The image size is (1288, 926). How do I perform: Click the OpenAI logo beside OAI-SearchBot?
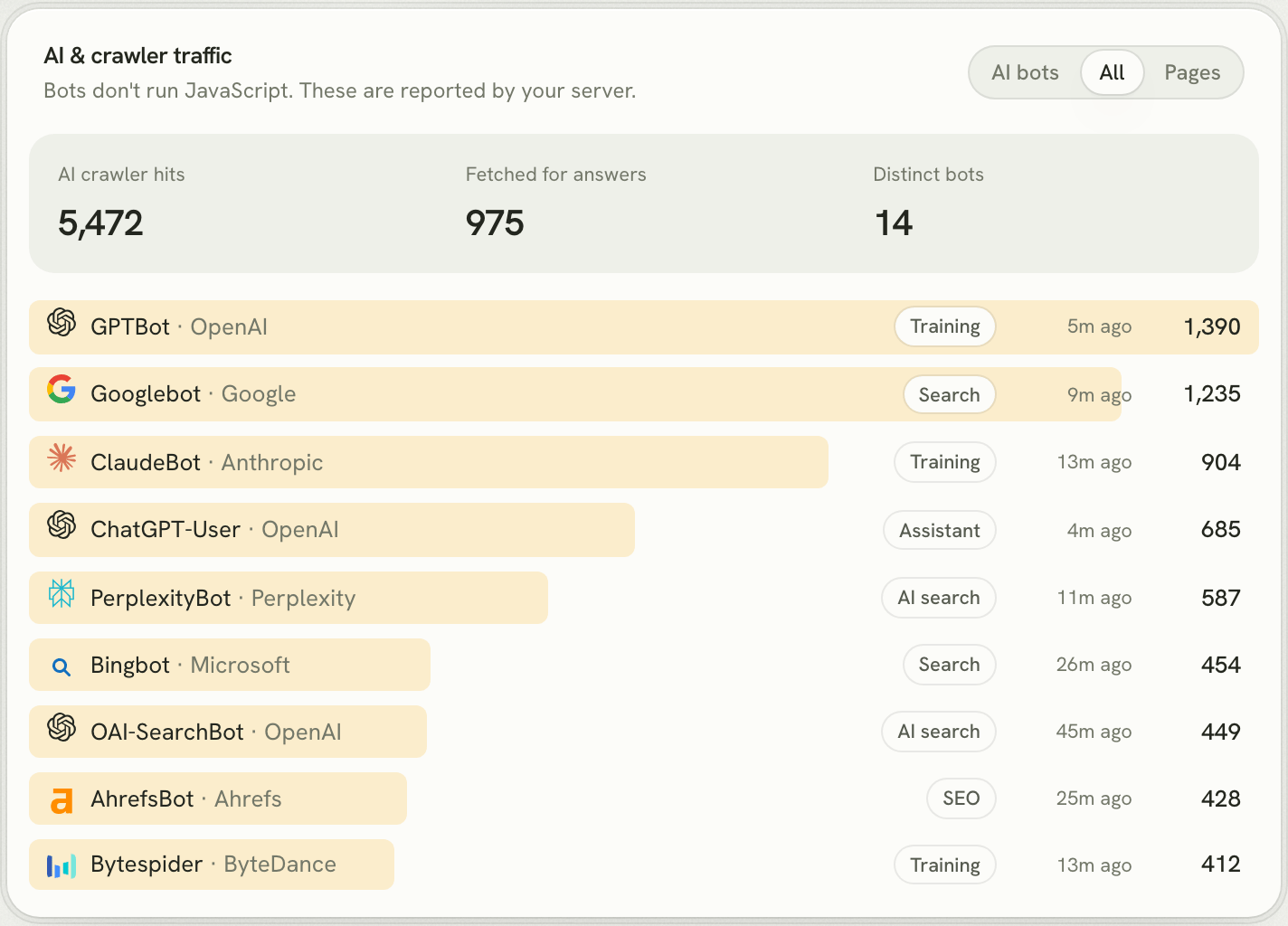click(x=62, y=727)
